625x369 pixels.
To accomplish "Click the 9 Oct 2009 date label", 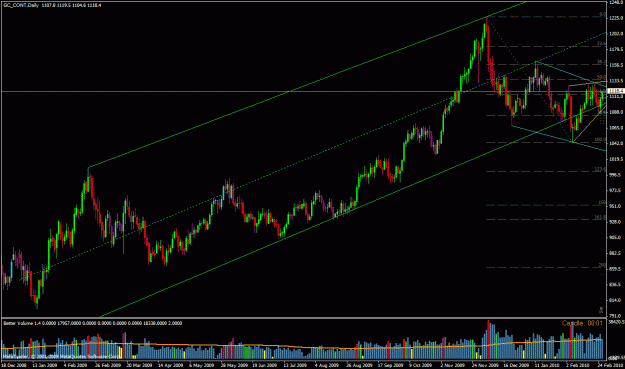I will [421, 365].
